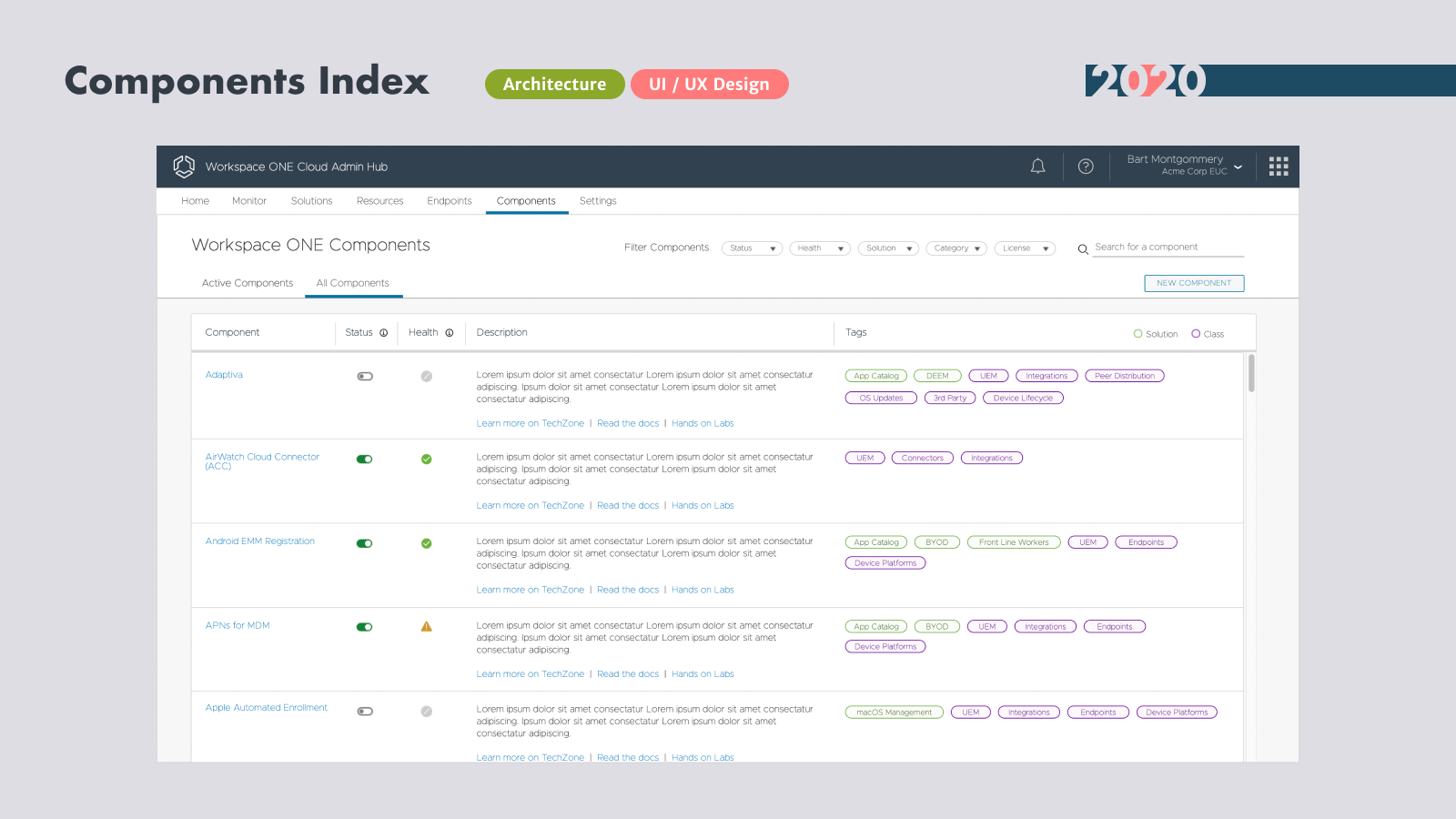Go to the Endpoints menu tab
This screenshot has height=819, width=1456.
450,201
